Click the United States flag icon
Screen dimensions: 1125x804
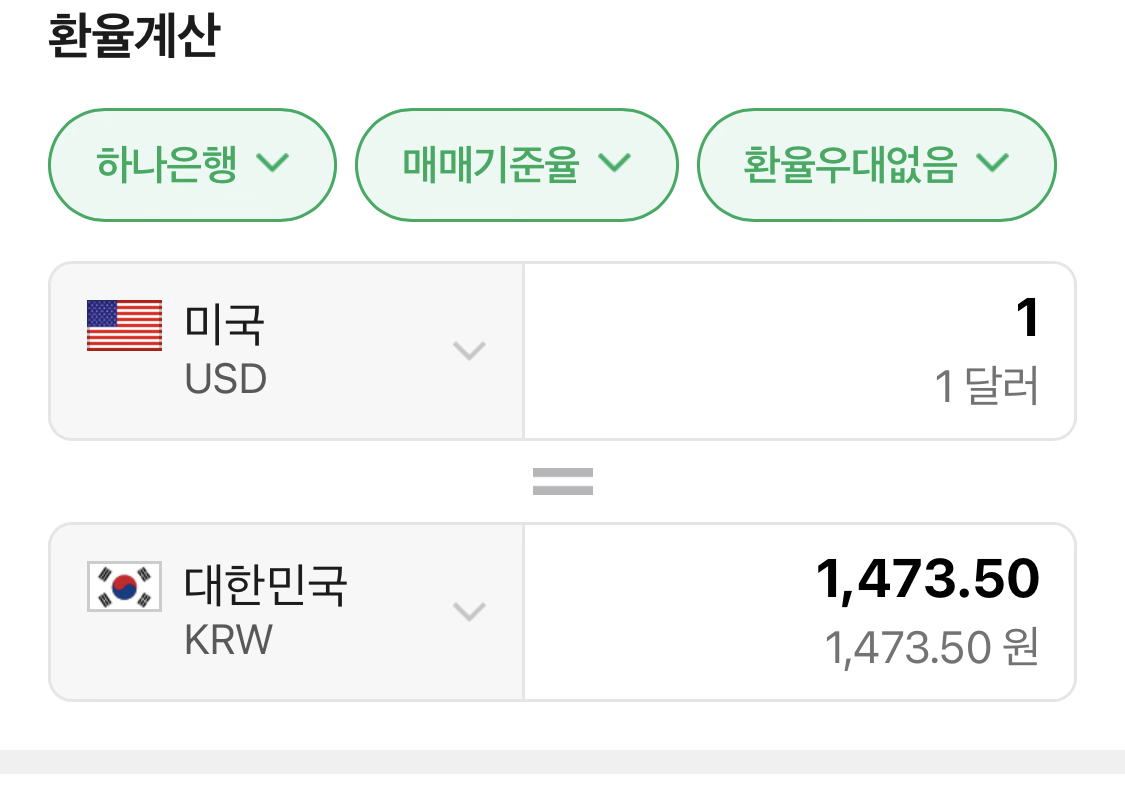tap(124, 325)
